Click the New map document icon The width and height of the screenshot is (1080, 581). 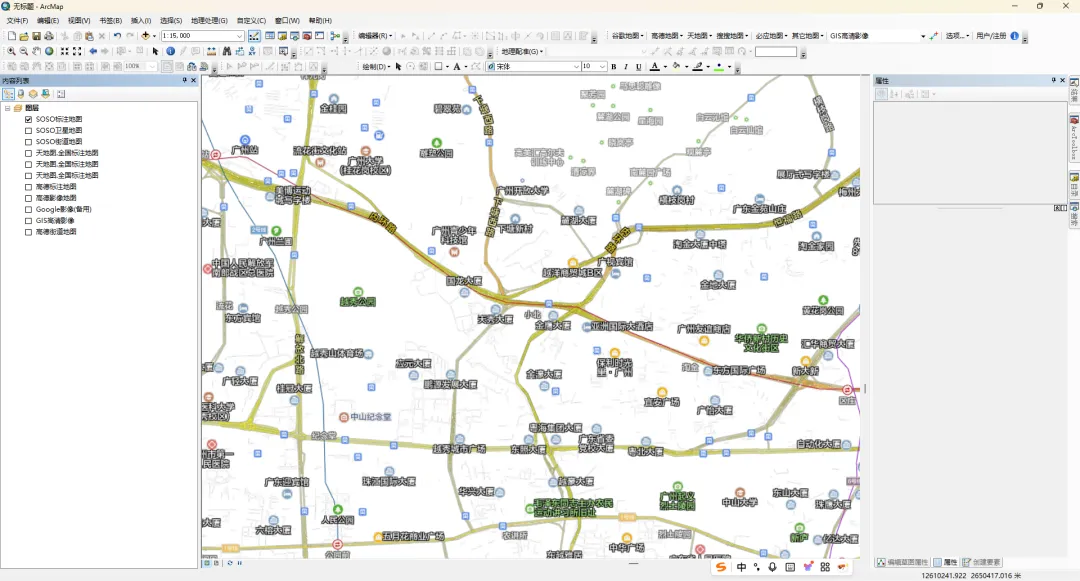(12, 36)
